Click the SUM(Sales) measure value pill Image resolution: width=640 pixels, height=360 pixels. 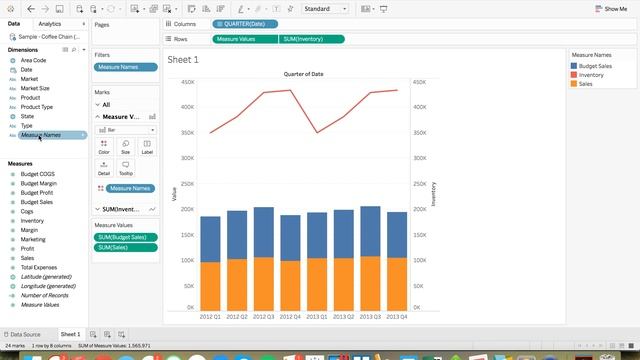[126, 247]
